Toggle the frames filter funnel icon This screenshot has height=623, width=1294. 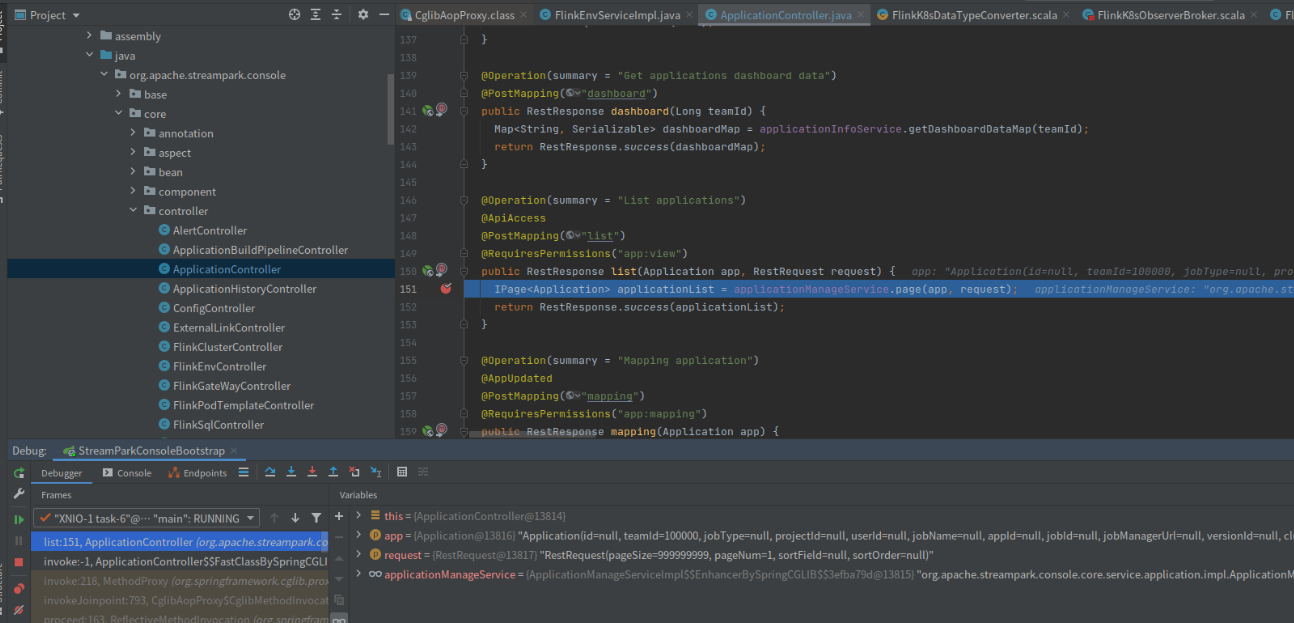tap(316, 518)
